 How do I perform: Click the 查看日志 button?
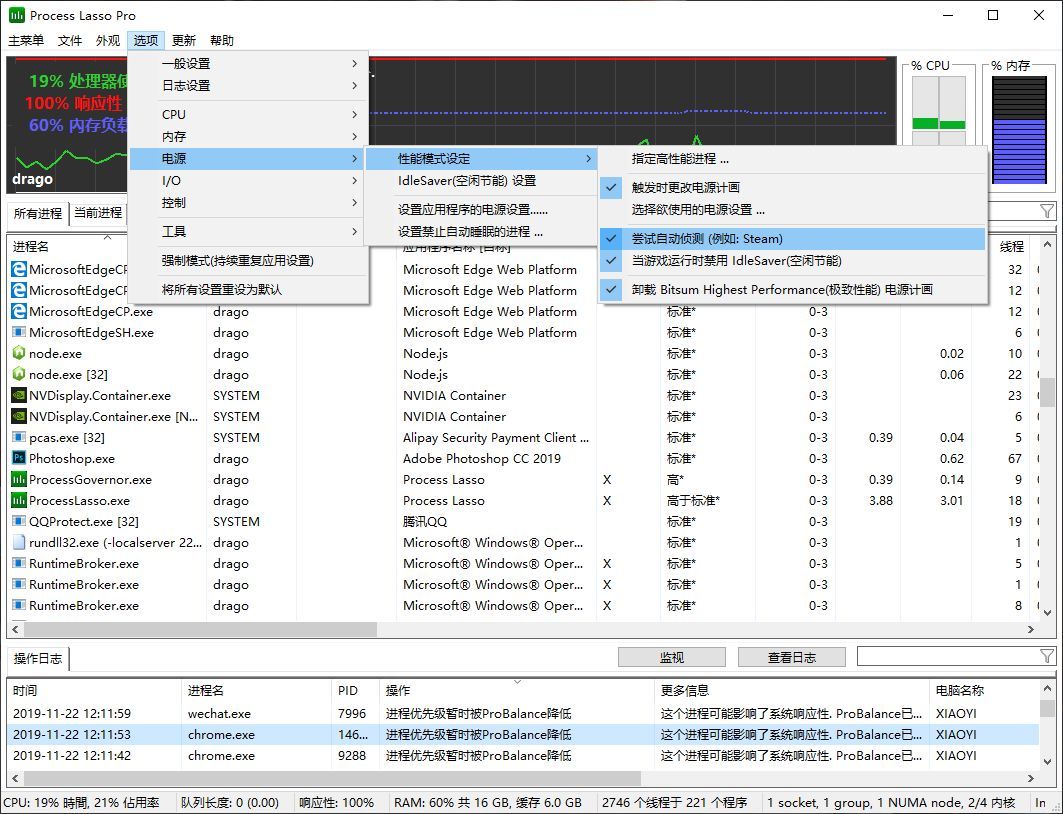click(791, 657)
